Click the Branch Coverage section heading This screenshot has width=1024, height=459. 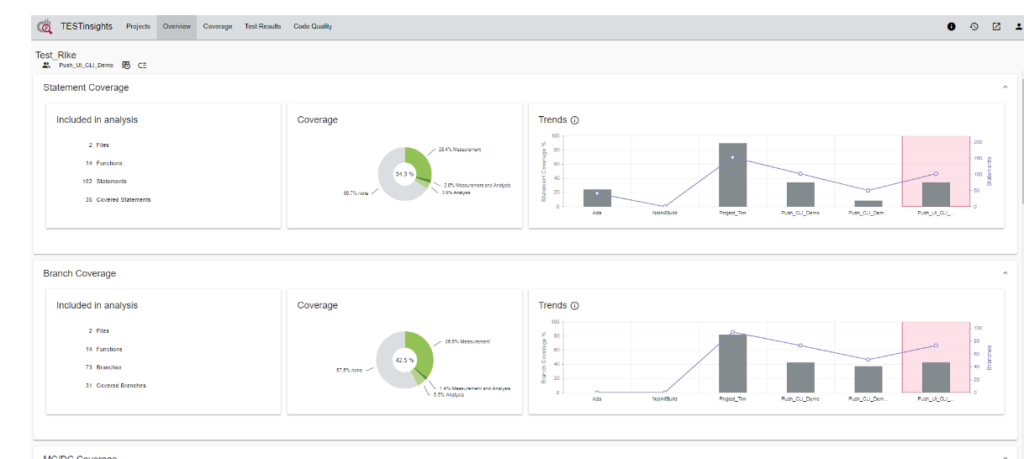coord(79,273)
